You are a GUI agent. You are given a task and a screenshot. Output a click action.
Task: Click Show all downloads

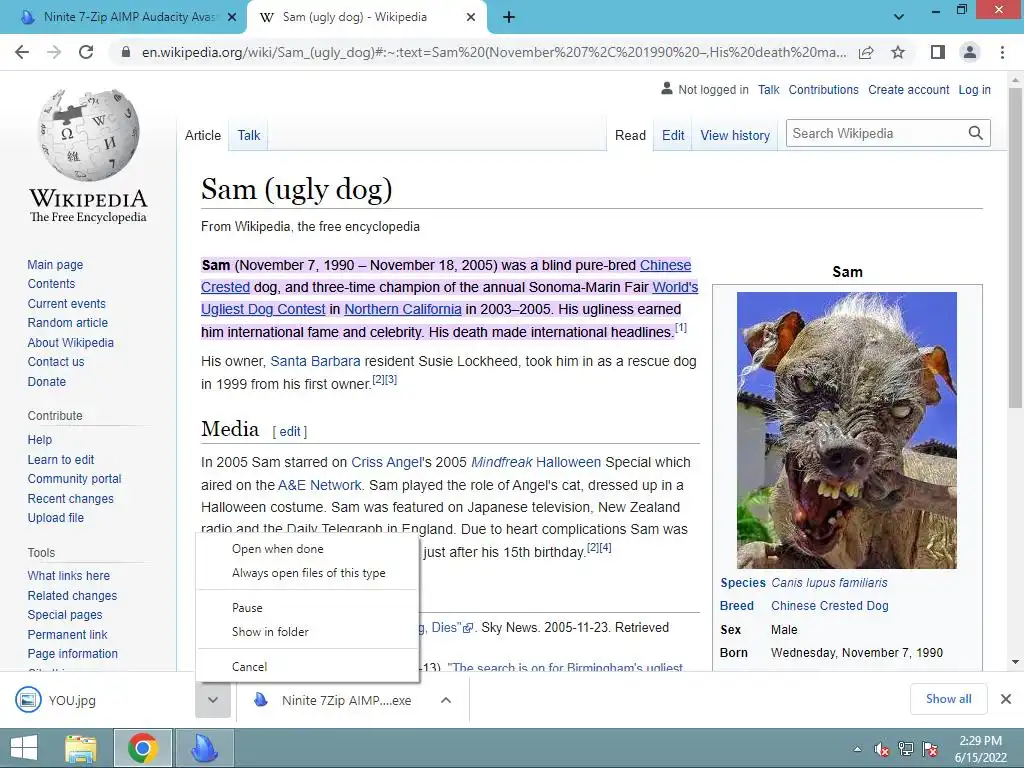948,699
